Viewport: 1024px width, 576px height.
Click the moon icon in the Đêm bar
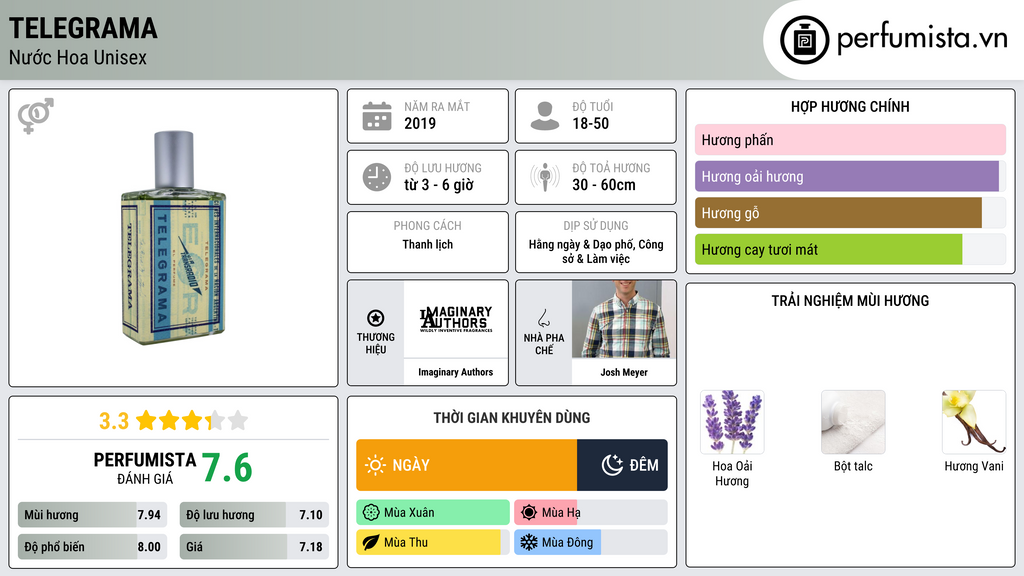pyautogui.click(x=612, y=465)
